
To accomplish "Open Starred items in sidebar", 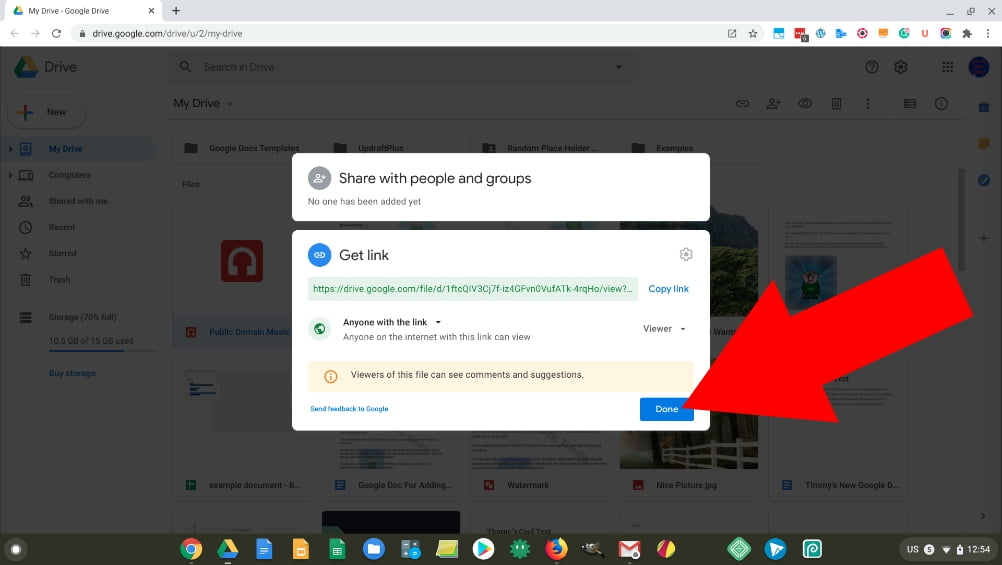I will (62, 254).
